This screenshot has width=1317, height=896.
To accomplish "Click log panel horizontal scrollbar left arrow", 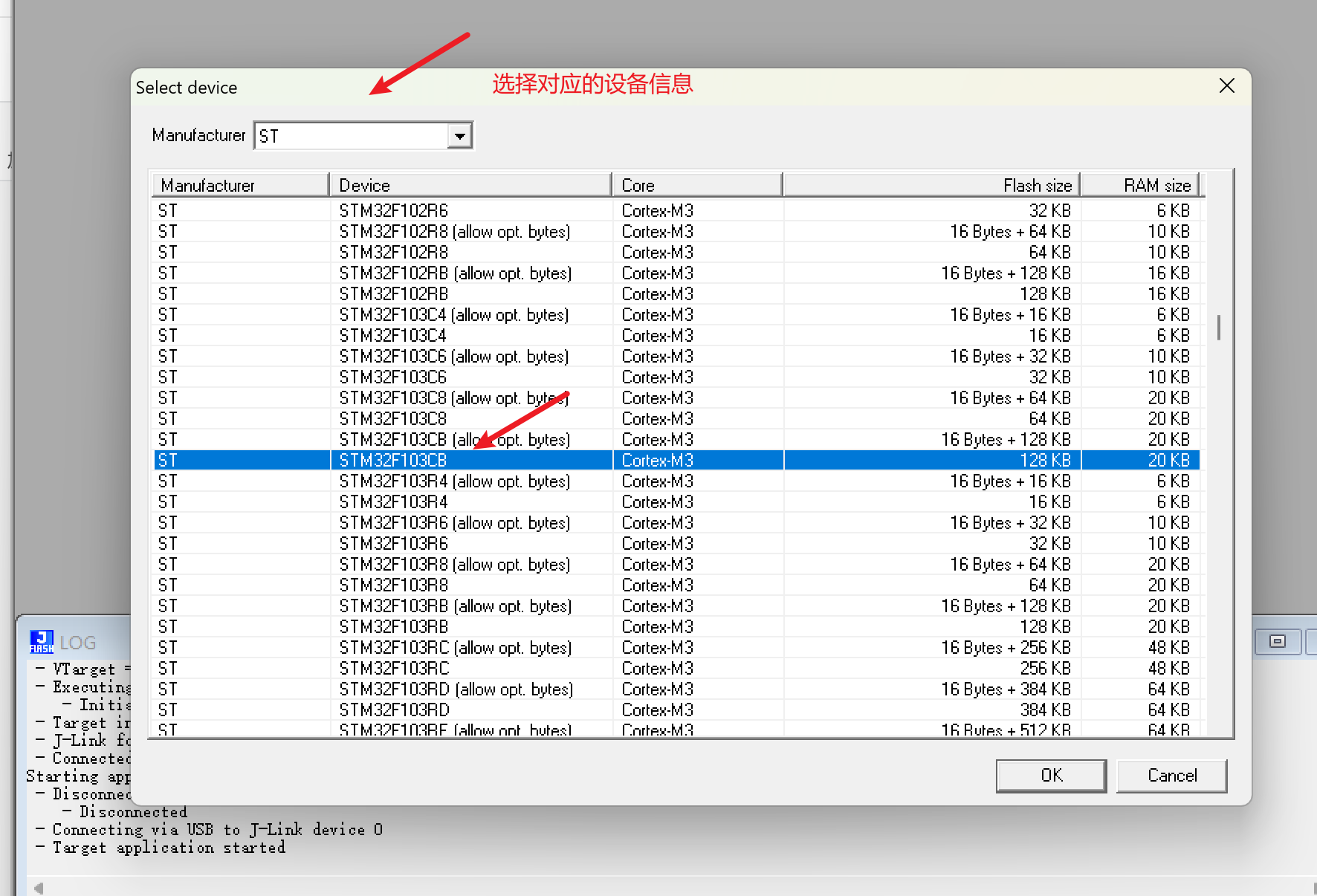I will [39, 888].
